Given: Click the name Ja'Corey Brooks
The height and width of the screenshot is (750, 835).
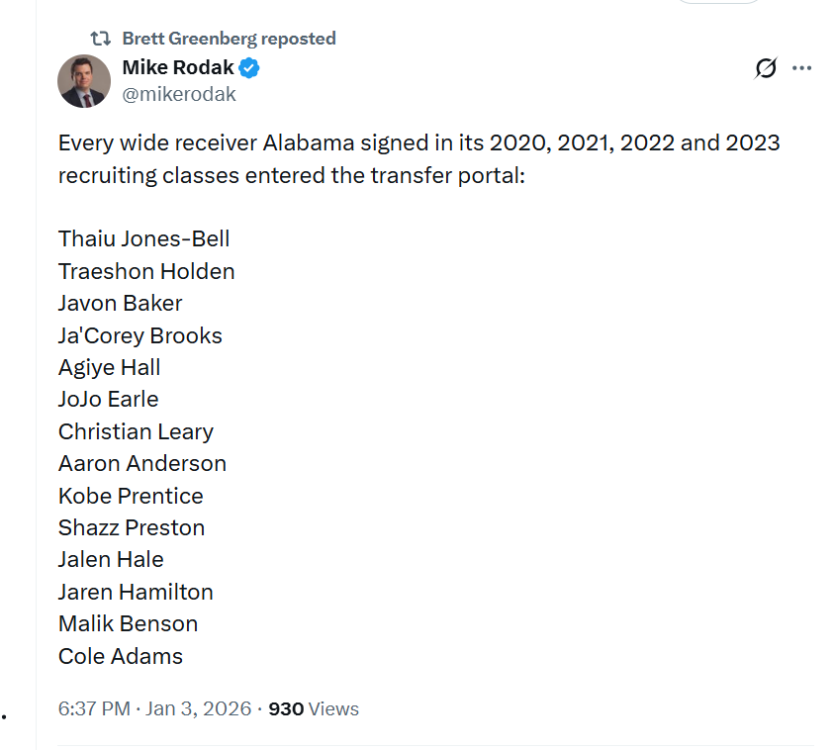Looking at the screenshot, I should [x=140, y=335].
